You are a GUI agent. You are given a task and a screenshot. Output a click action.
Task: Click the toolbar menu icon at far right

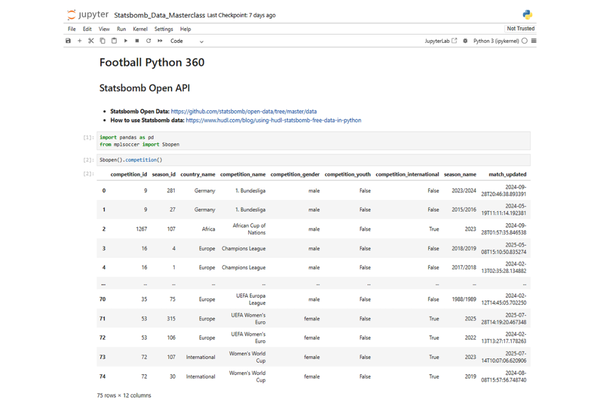click(534, 41)
